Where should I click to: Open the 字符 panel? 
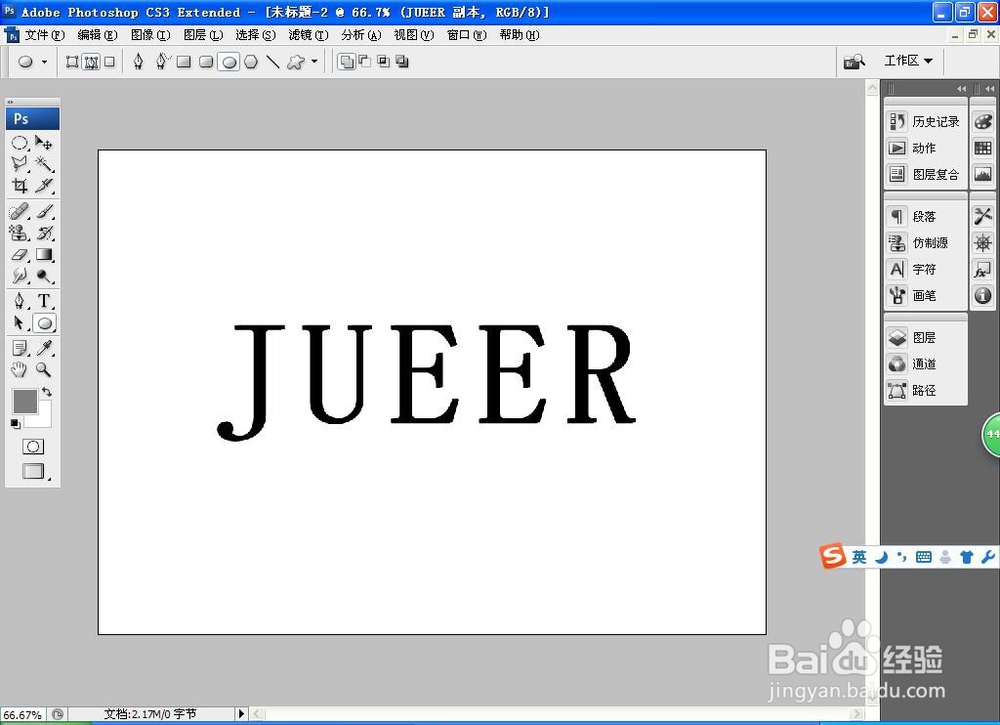[925, 269]
